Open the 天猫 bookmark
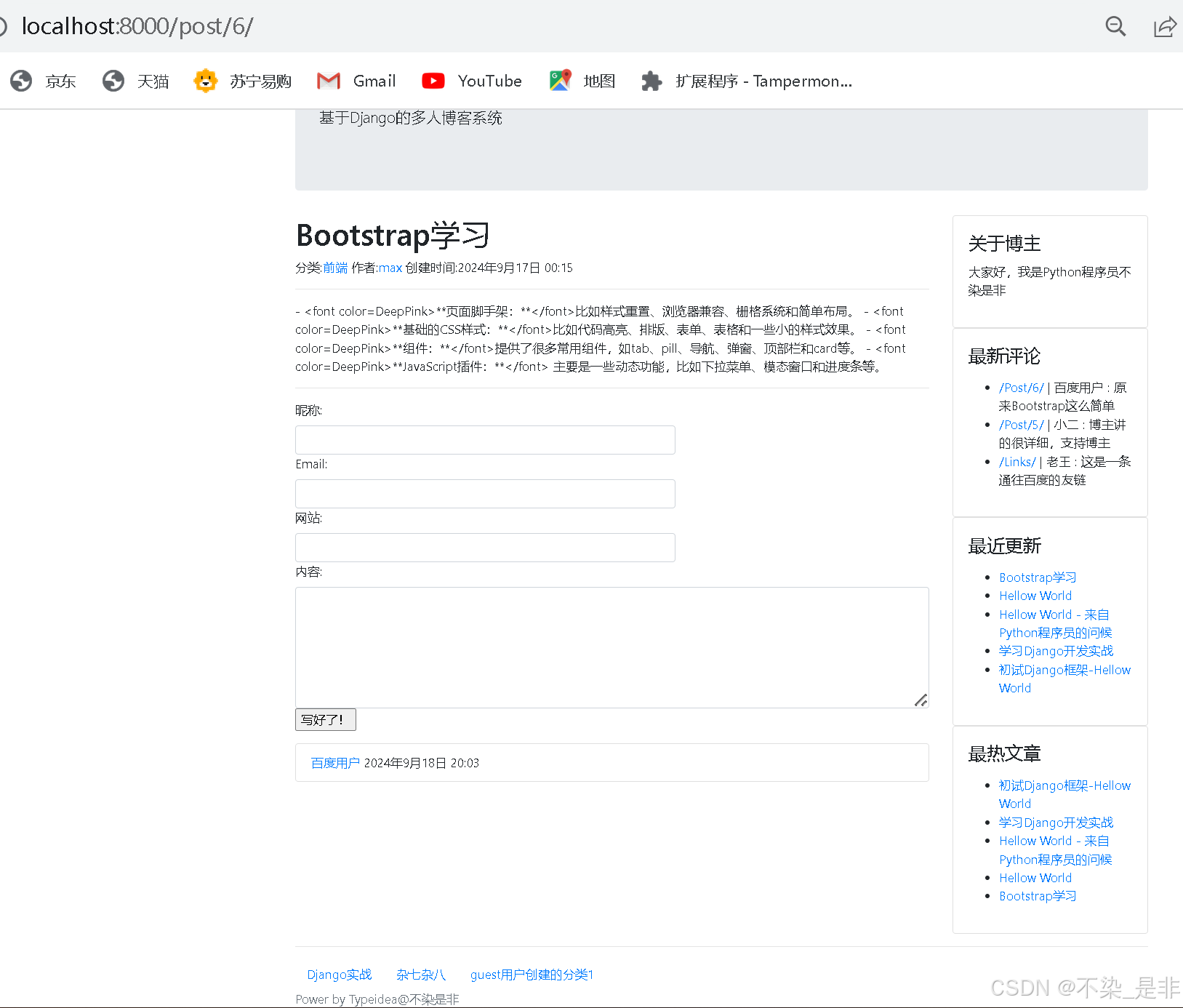 (x=136, y=81)
